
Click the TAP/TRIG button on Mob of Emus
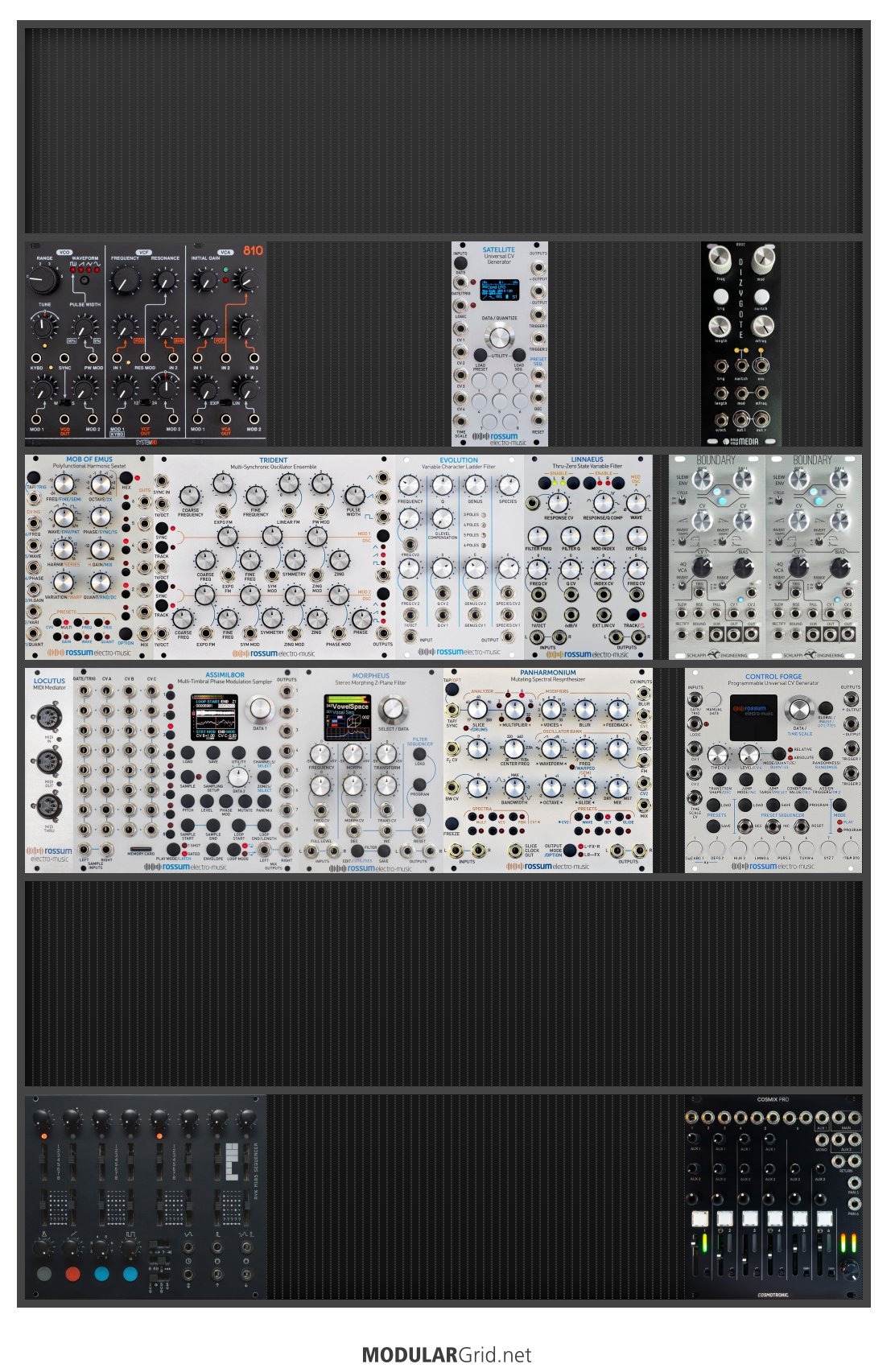33,477
